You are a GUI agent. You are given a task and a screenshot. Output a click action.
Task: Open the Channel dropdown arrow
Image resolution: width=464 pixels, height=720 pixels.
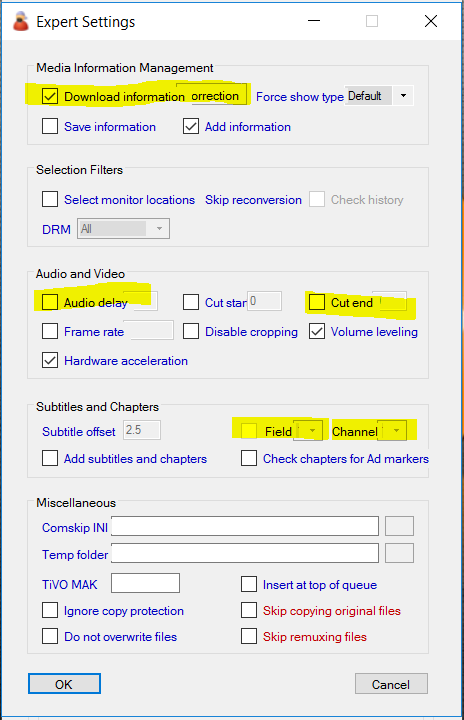pyautogui.click(x=396, y=431)
